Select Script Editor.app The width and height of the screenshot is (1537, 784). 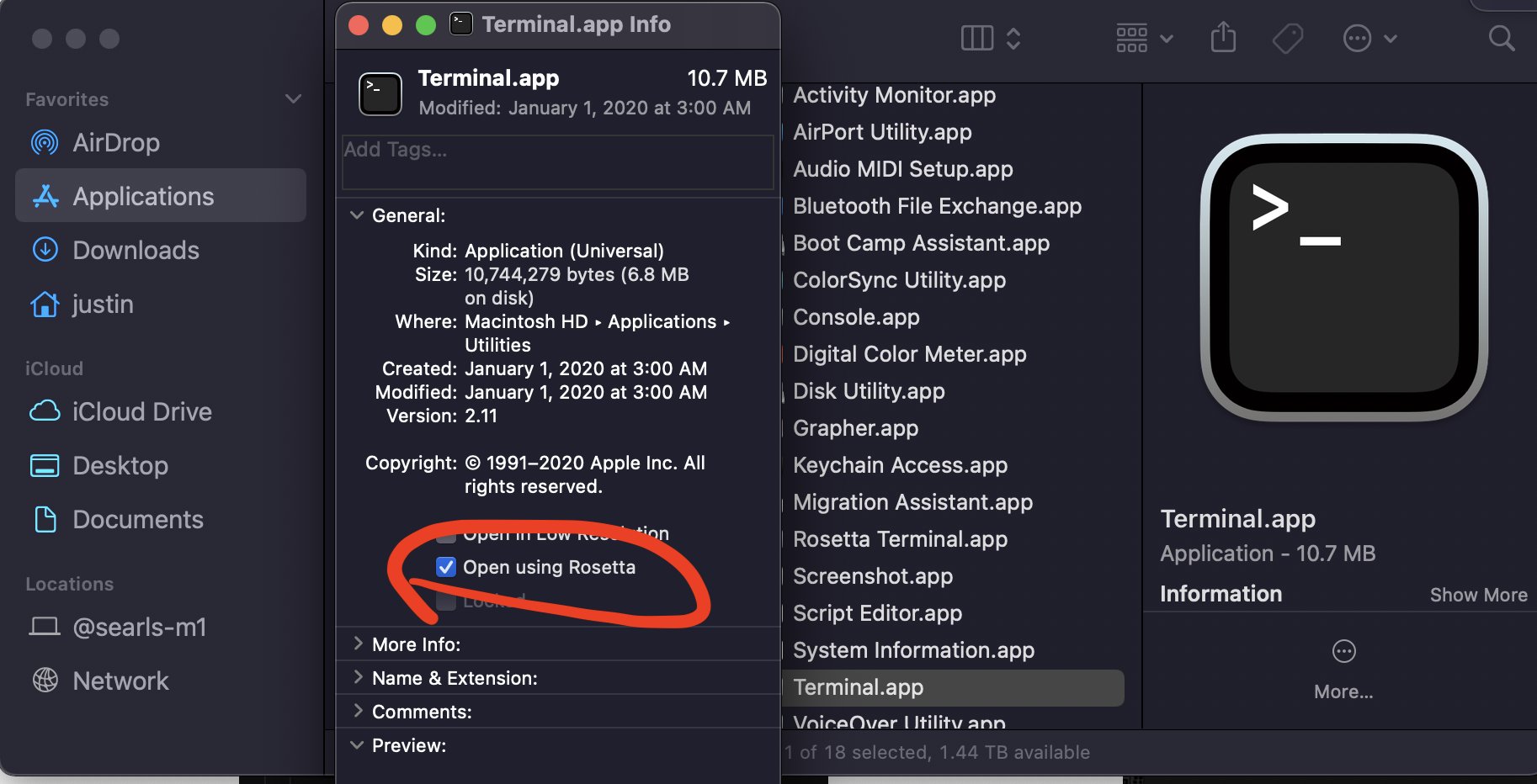pyautogui.click(x=877, y=613)
